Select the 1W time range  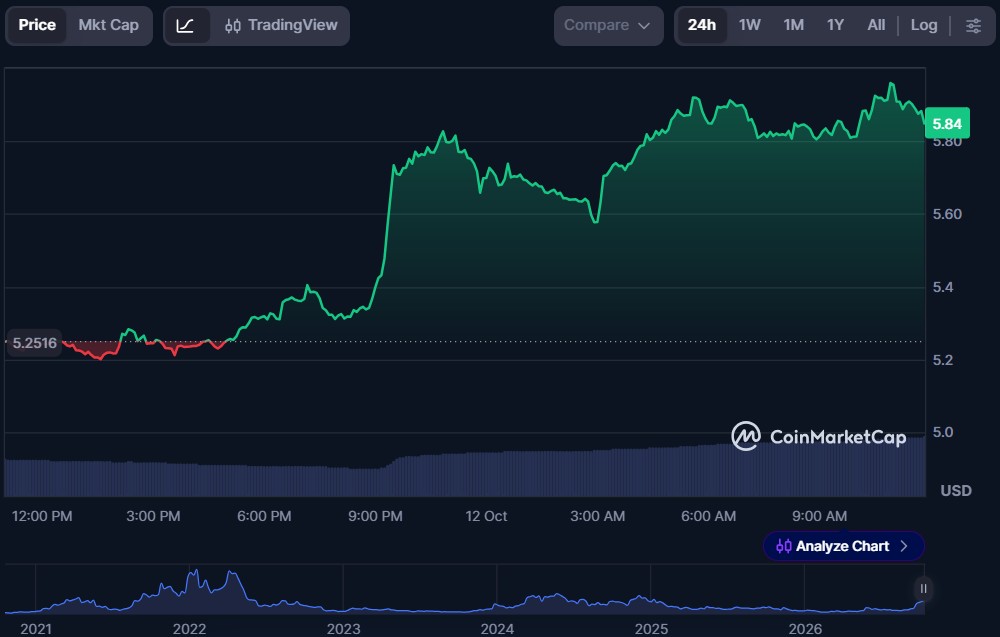coord(749,26)
